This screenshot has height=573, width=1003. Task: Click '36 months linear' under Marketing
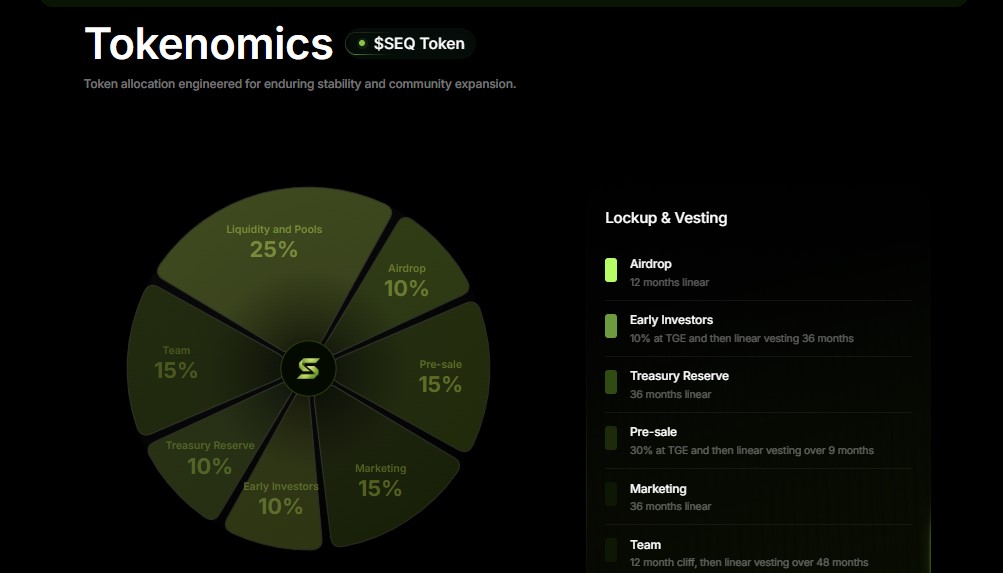pos(670,506)
